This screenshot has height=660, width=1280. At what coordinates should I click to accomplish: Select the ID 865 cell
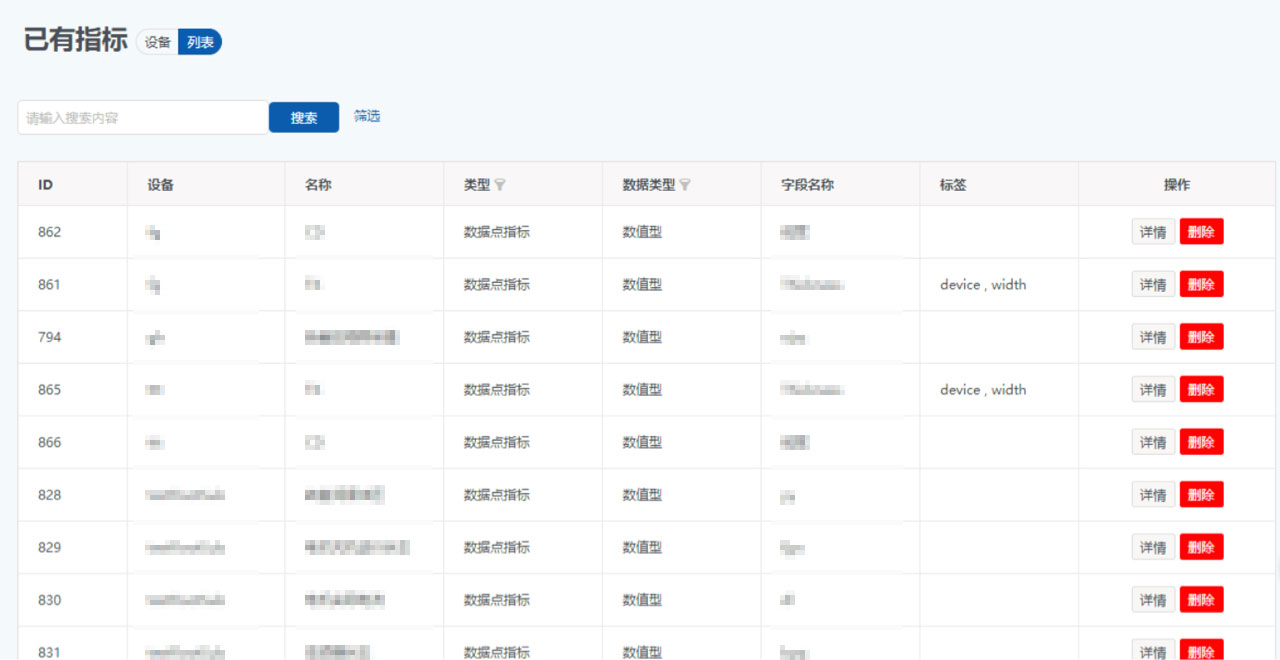50,390
